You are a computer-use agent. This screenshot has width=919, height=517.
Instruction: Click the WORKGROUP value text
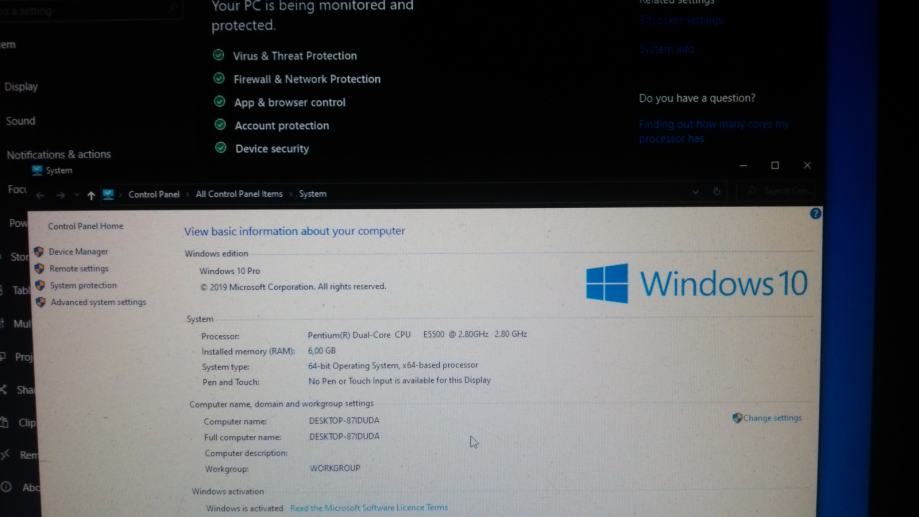coord(335,468)
